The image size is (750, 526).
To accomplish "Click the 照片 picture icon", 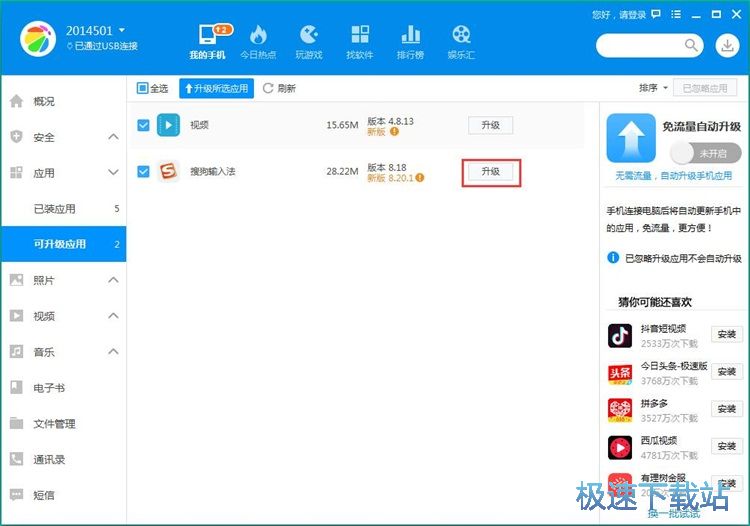I will (16, 280).
